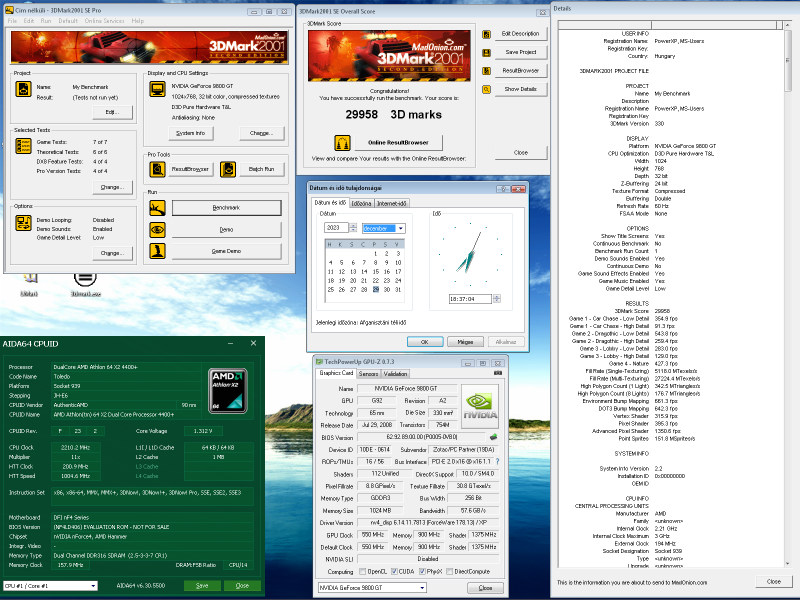Click the AMD Athlon X2 logo in AIDA64
This screenshot has height=600, width=800.
point(228,390)
